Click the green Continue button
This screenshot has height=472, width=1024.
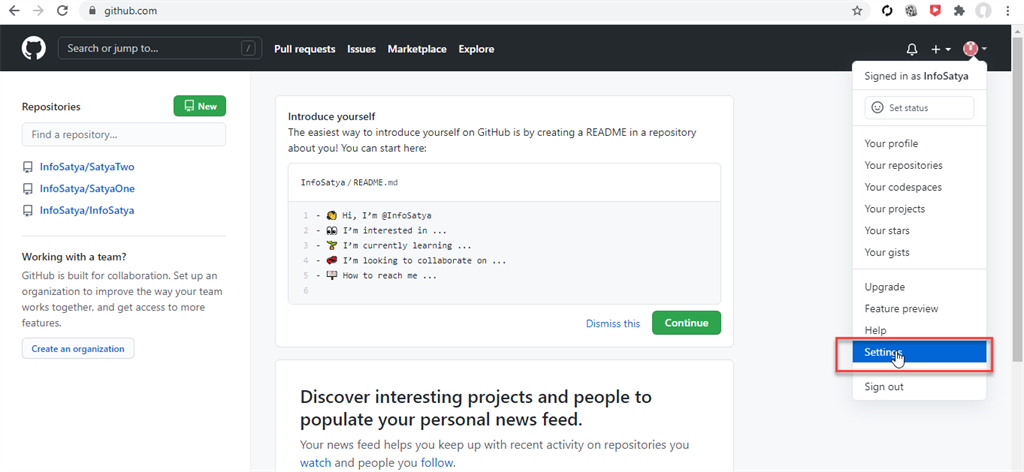(686, 323)
